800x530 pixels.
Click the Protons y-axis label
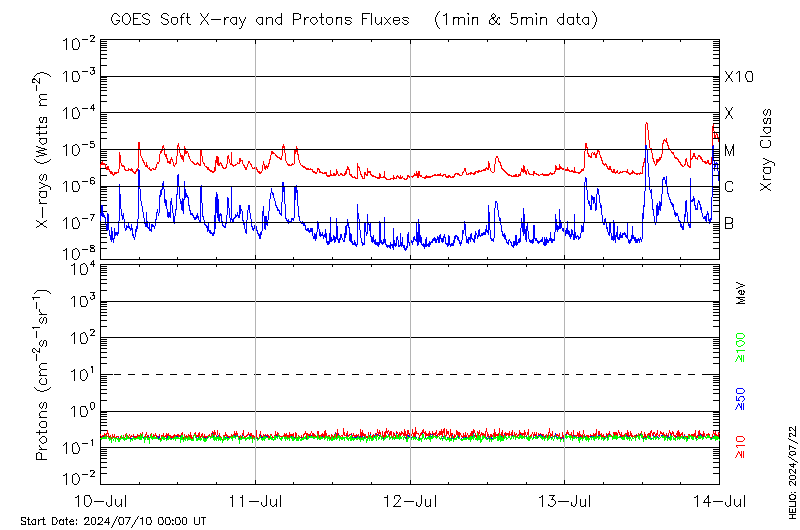pyautogui.click(x=43, y=374)
